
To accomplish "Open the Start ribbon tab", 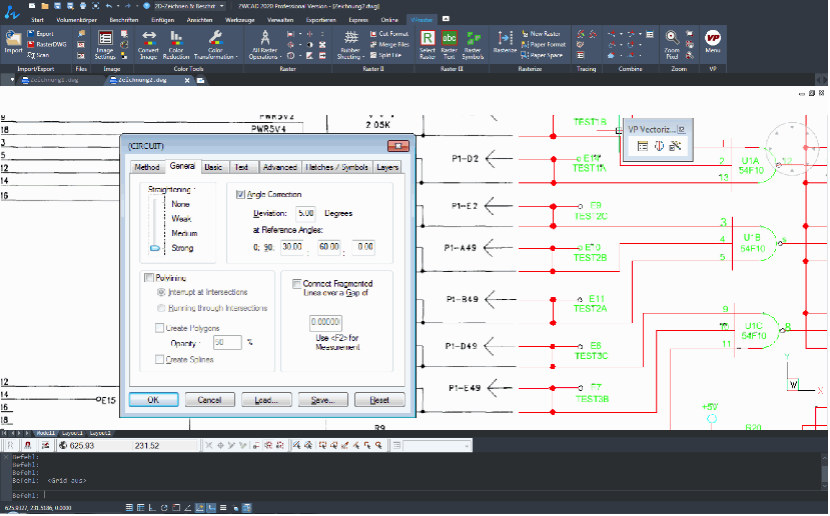I will coord(37,20).
